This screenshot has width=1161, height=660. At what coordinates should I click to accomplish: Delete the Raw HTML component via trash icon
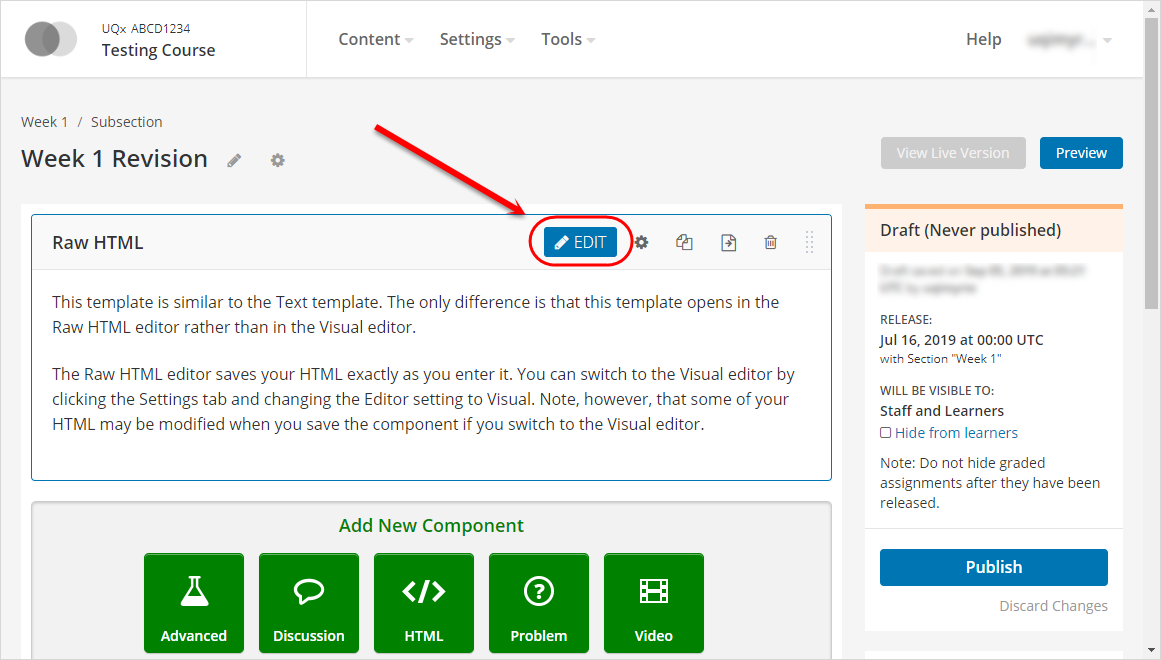pos(770,242)
